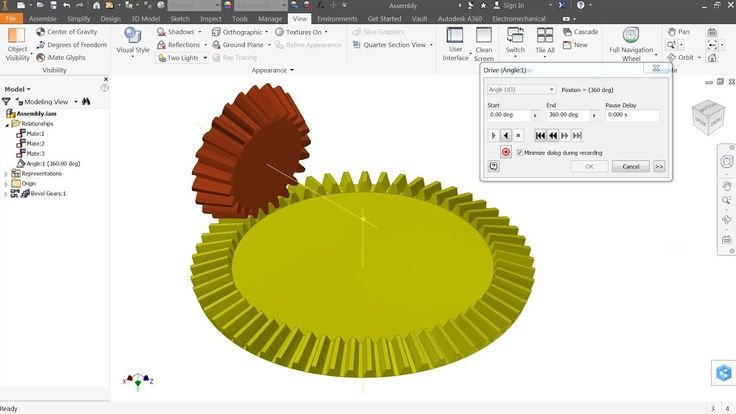This screenshot has width=736, height=414.
Task: Click the Object Visibility button
Action: pos(17,42)
